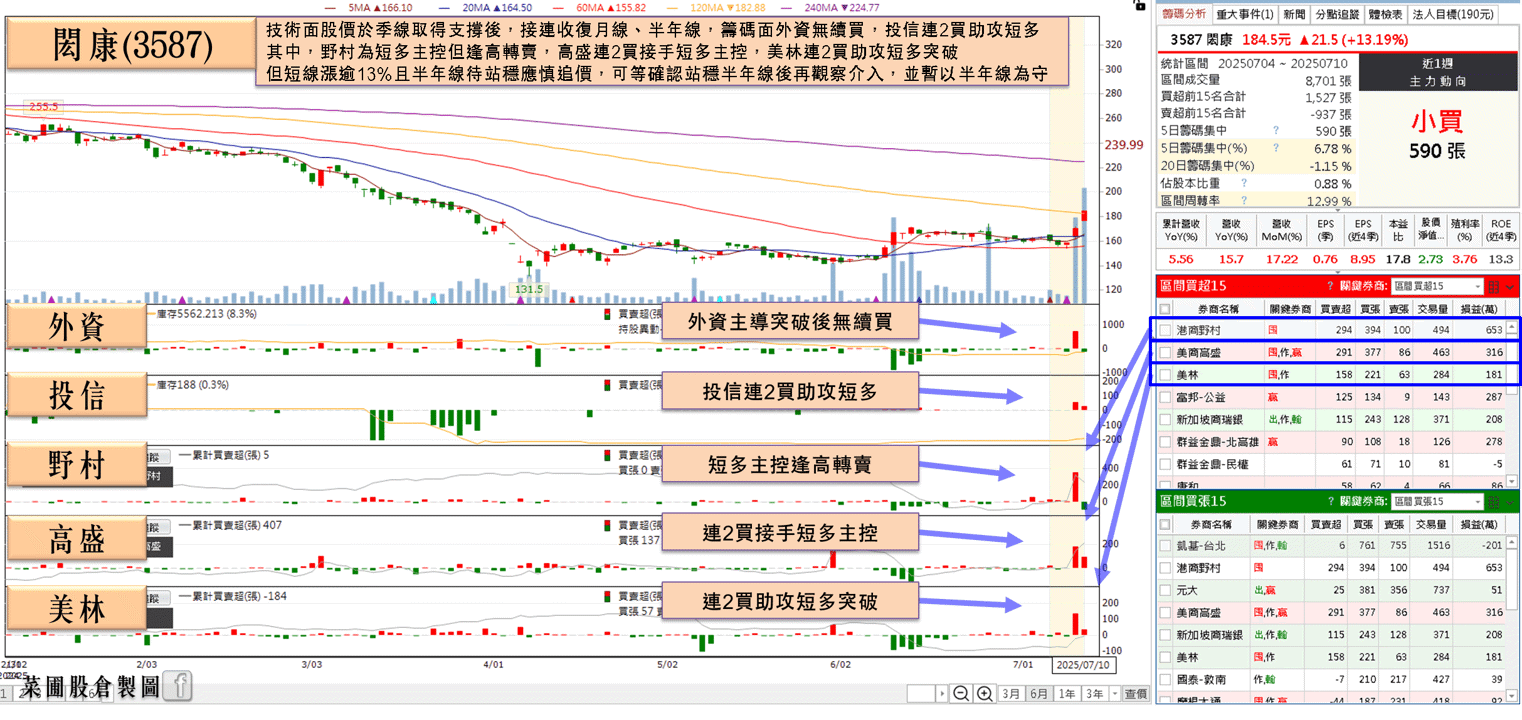1522x720 pixels.
Task: Open the 關鍵券商 combo box showing 區間買張15
Action: [1438, 501]
